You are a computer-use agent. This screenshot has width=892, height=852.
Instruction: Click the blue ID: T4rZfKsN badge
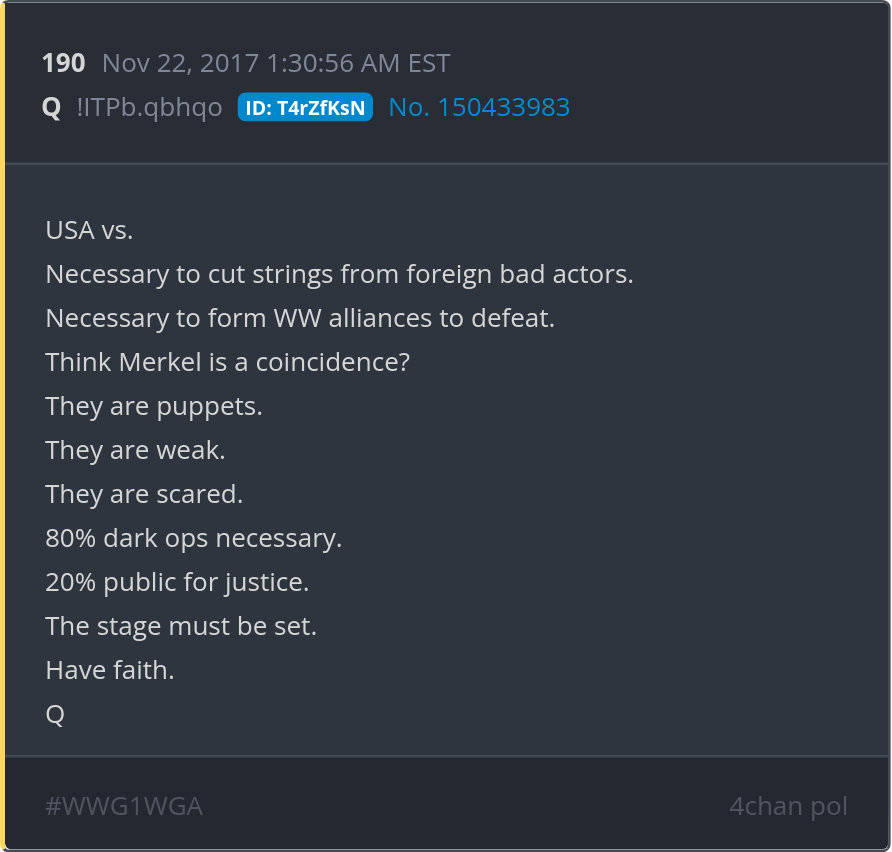305,108
